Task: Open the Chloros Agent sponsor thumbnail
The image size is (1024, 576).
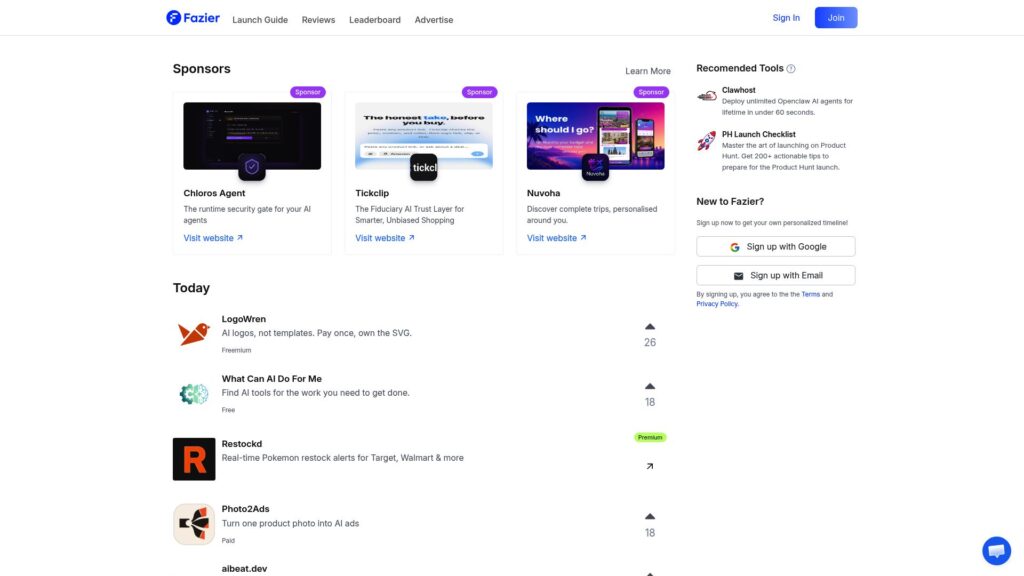Action: coord(252,136)
